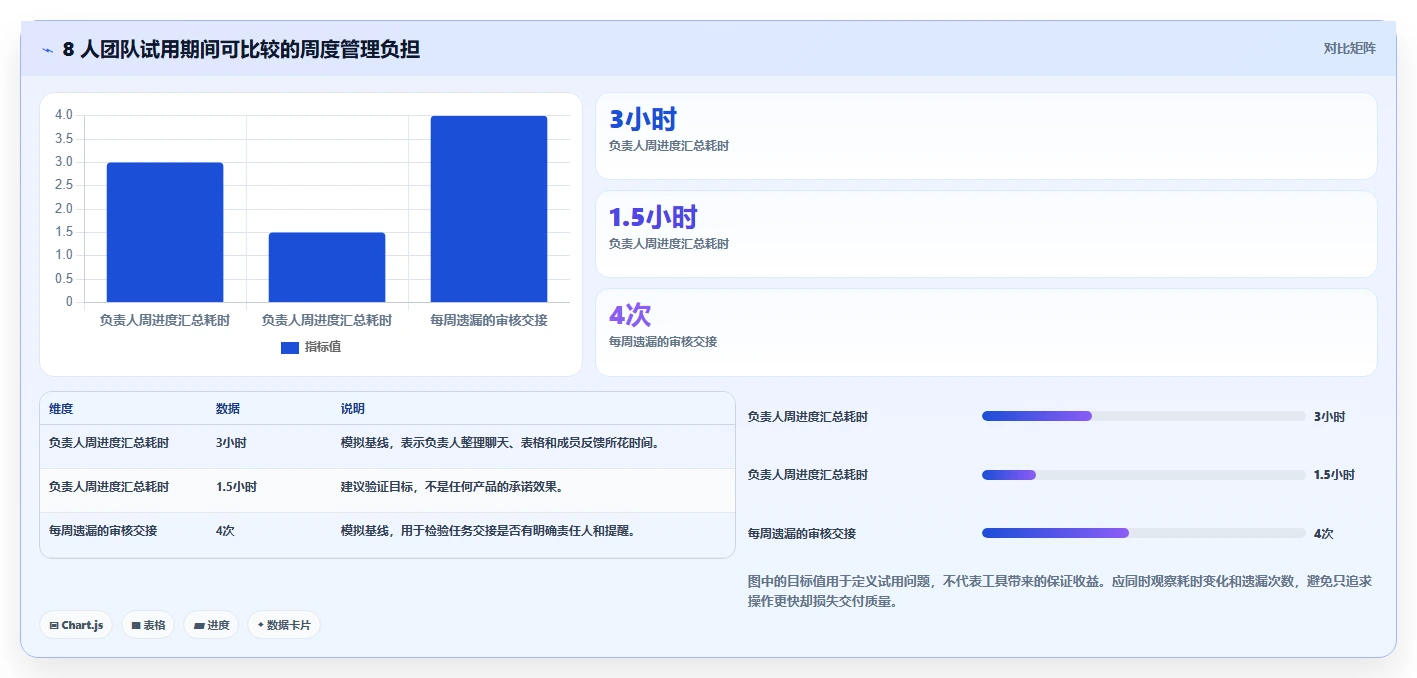Click the progress bar ending with 1.5小时

click(x=1144, y=475)
